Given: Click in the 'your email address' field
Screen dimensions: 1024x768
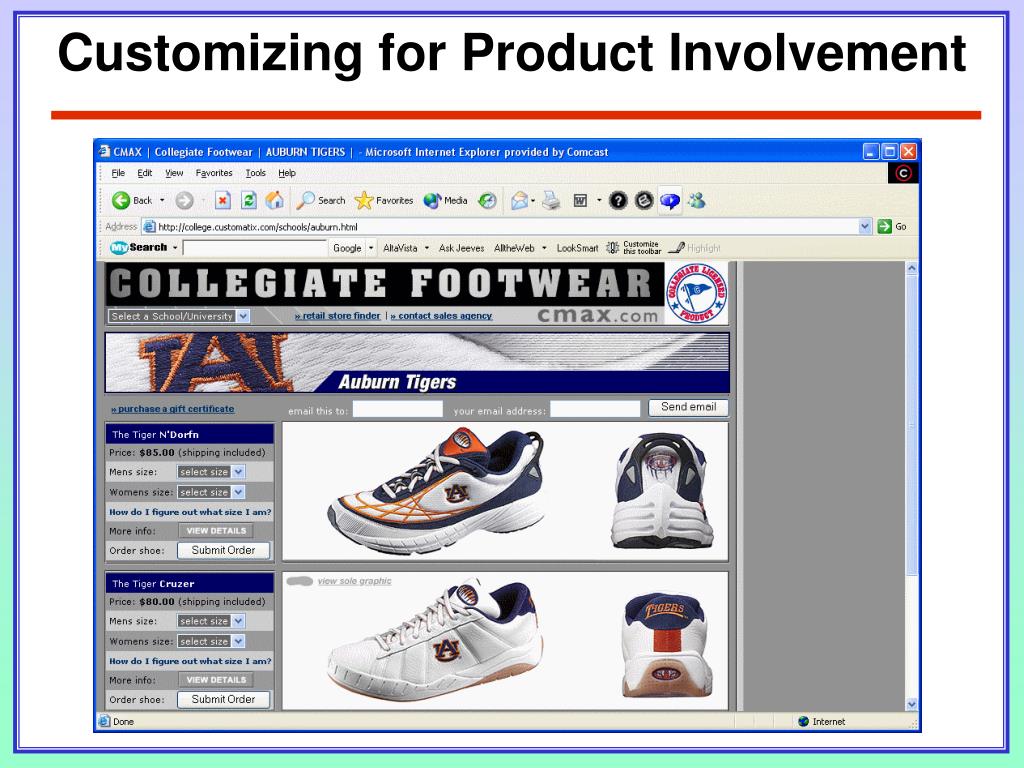Looking at the screenshot, I should tap(595, 409).
